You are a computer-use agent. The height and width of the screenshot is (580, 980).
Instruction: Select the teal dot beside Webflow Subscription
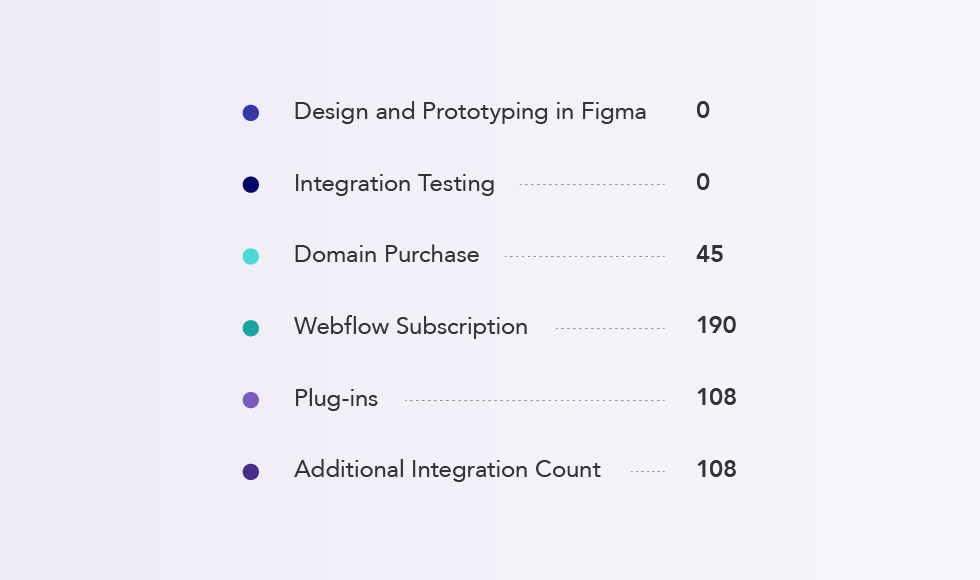tap(251, 328)
